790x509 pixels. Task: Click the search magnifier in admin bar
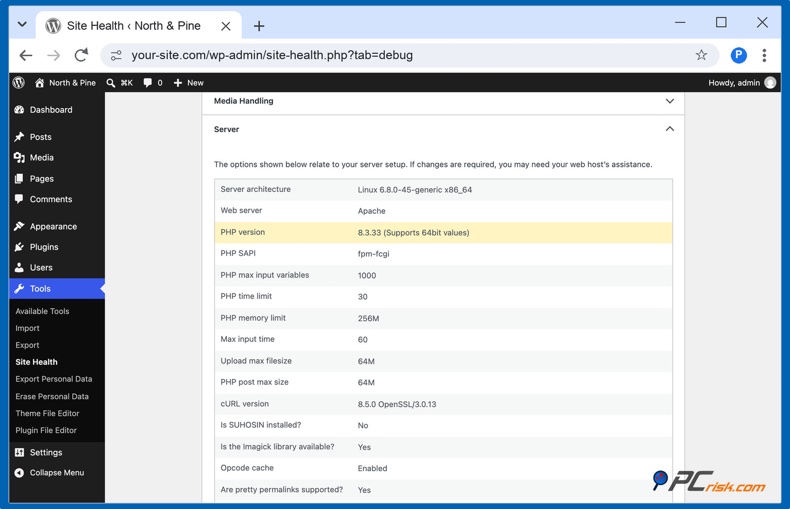tap(110, 83)
